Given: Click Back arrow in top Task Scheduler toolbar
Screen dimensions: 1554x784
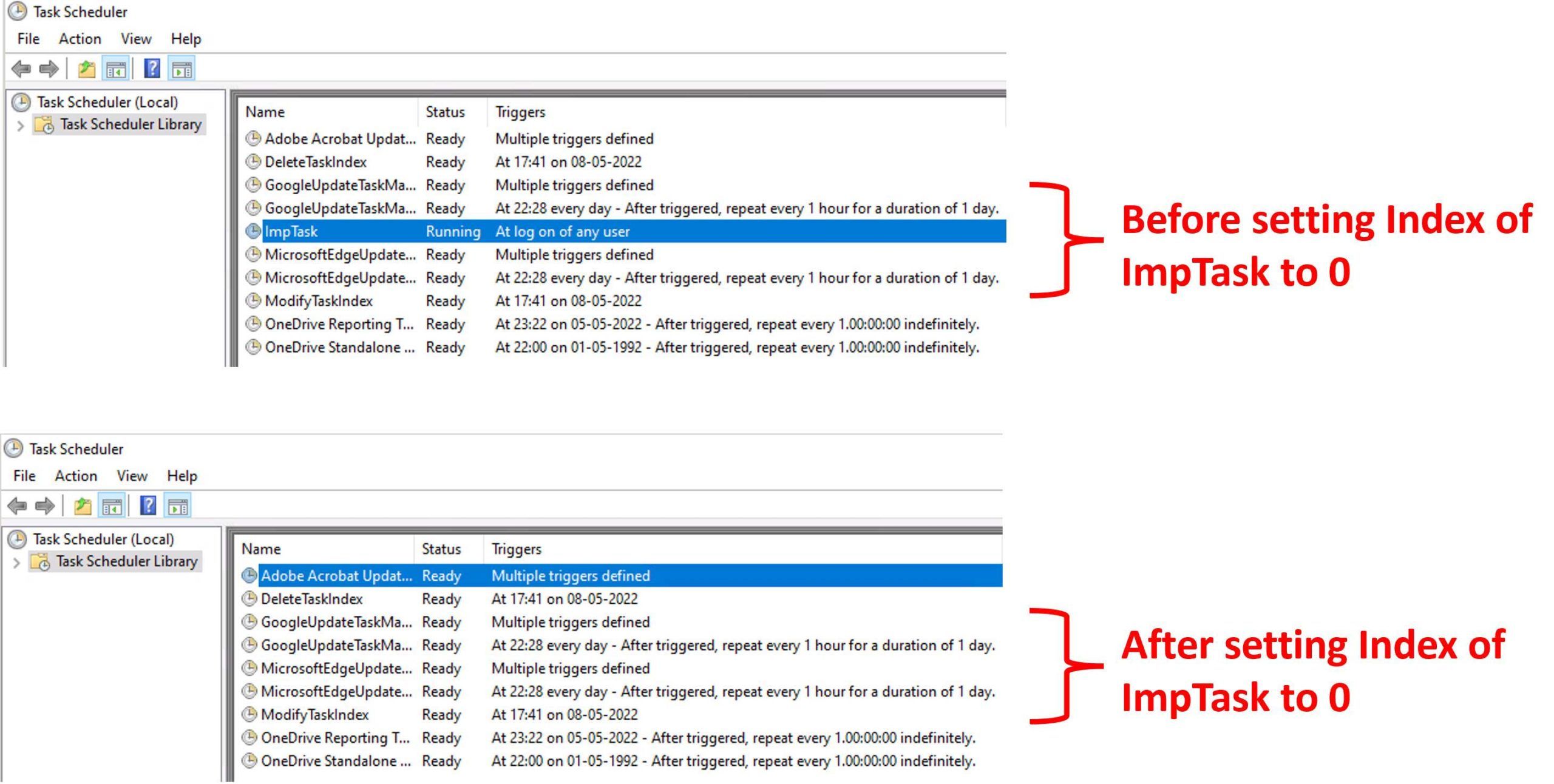Looking at the screenshot, I should (21, 69).
